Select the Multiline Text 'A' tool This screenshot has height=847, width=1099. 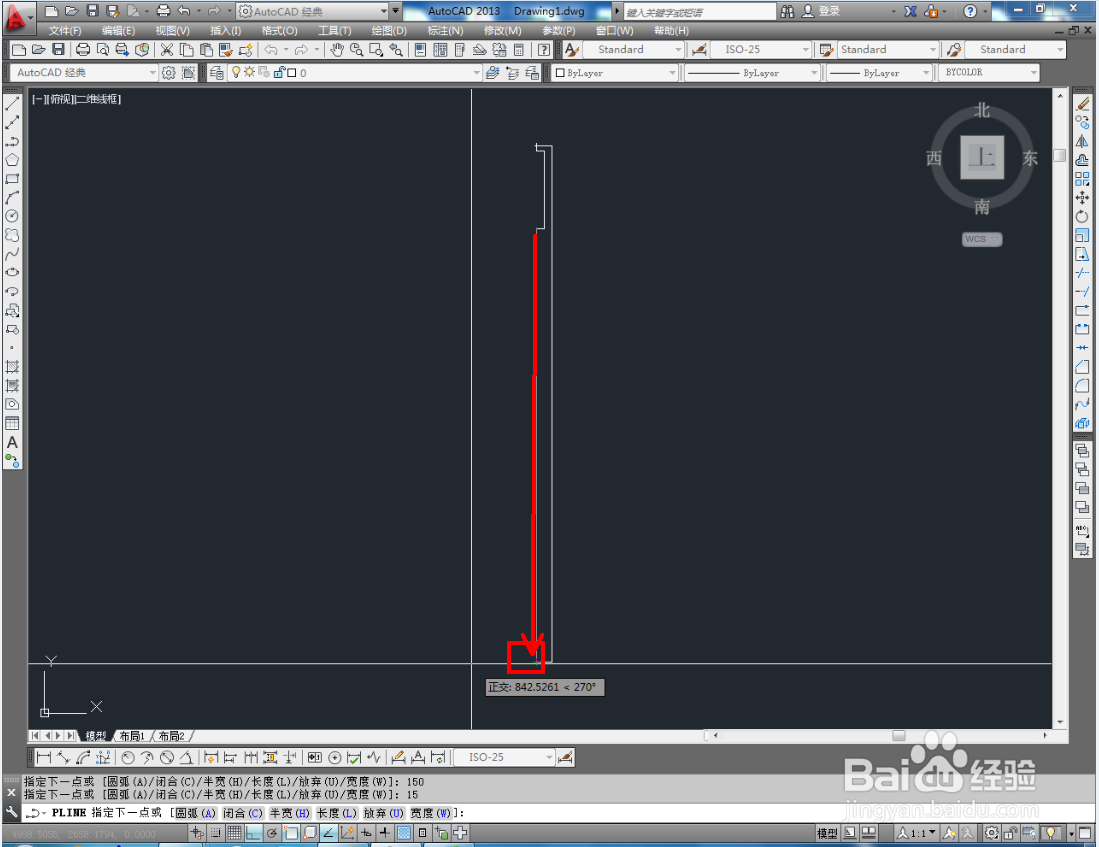[12, 442]
